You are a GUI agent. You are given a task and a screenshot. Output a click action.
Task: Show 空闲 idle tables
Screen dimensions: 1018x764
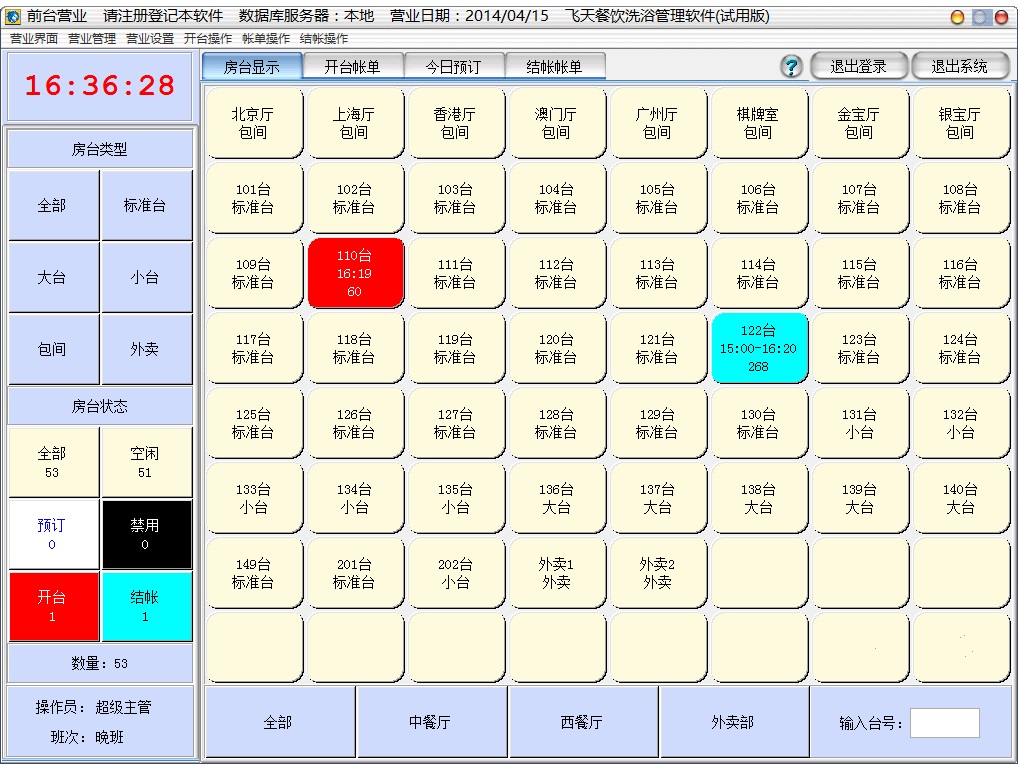coord(145,462)
